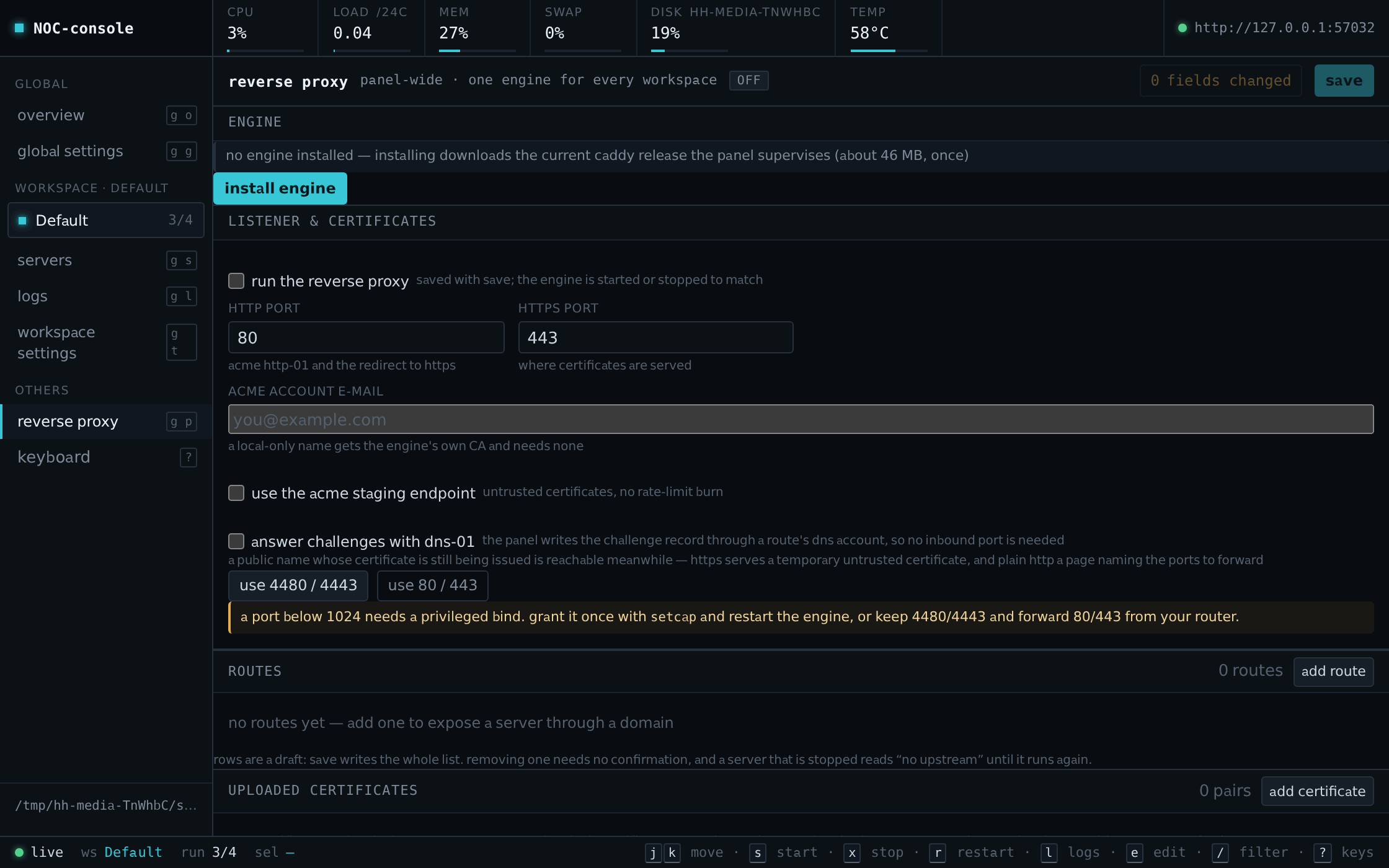Open the keyboard help entry
Viewport: 1389px width, 868px height.
point(106,458)
